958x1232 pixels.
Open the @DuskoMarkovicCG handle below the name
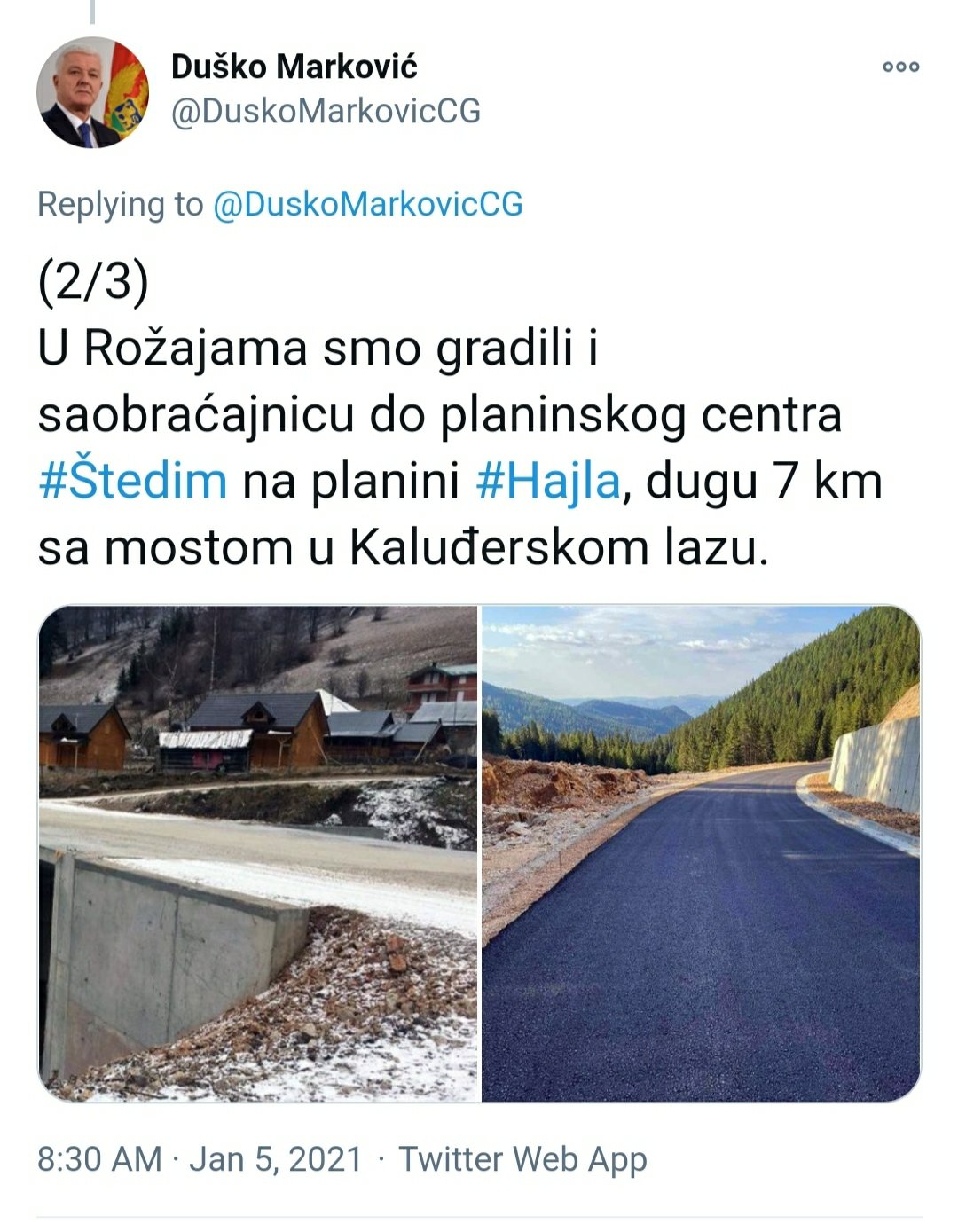click(326, 112)
